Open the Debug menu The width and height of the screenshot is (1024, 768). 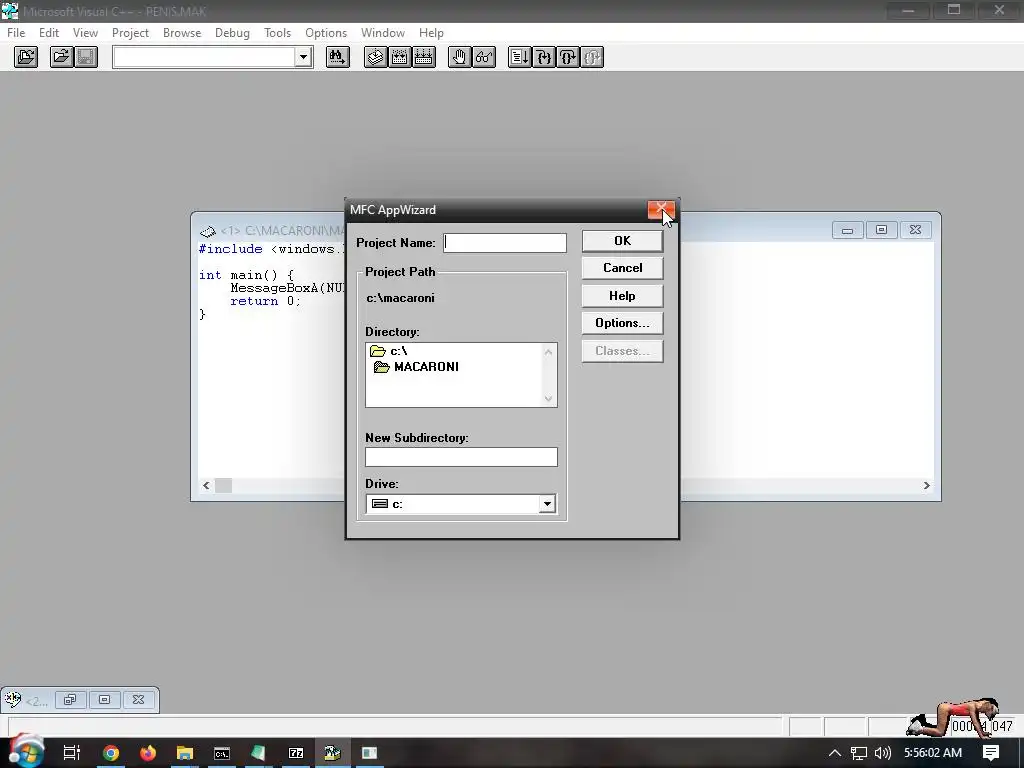[x=232, y=33]
